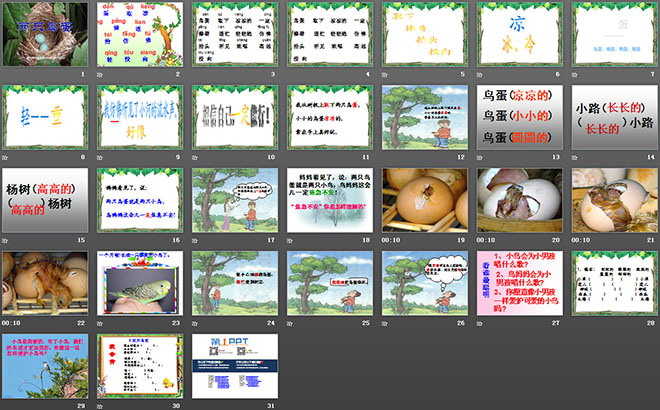Click the animation icon below slide 24

coord(196,322)
